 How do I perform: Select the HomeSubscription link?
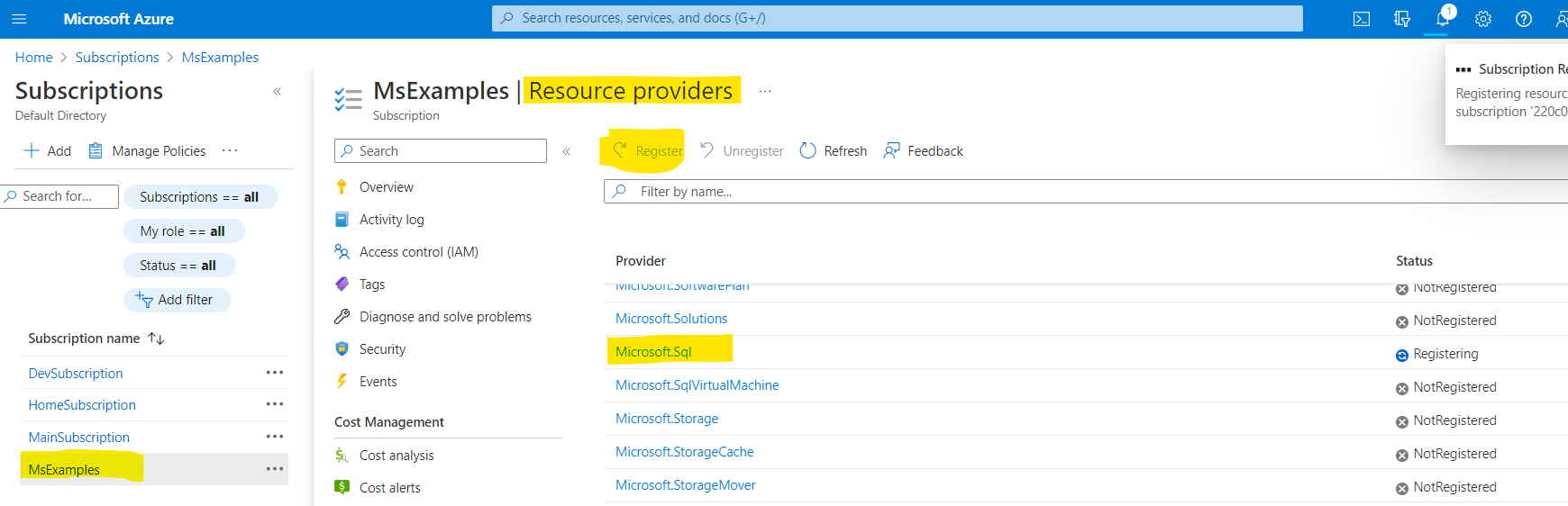point(82,405)
